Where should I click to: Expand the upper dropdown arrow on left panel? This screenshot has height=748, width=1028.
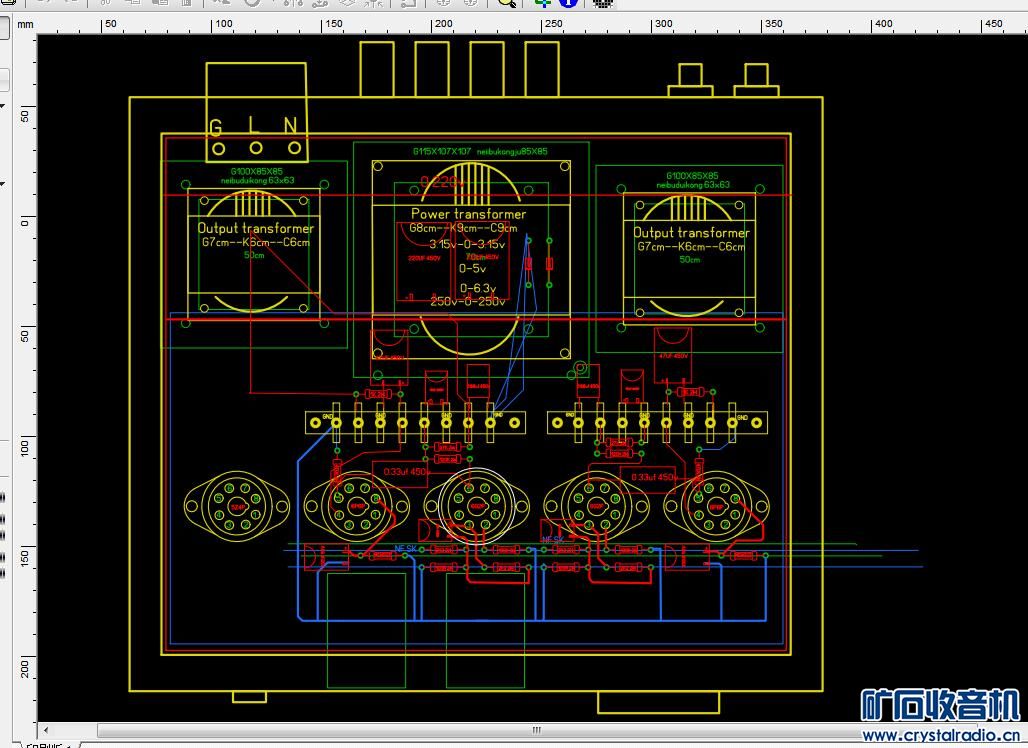pos(3,103)
